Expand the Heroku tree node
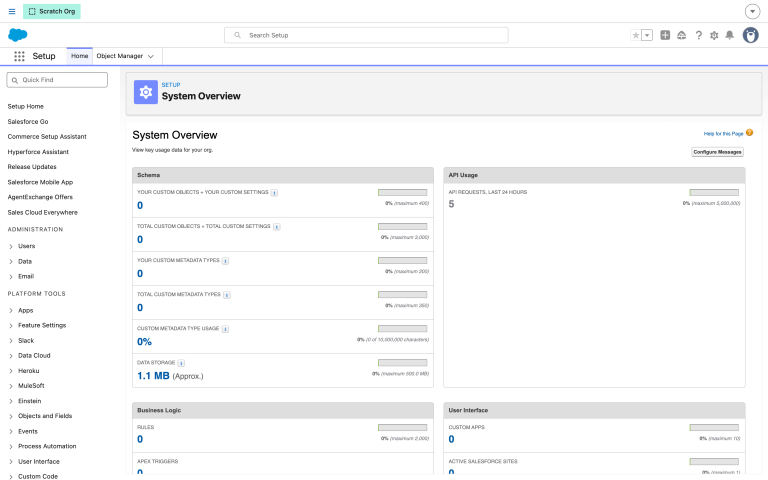This screenshot has width=768, height=480. pyautogui.click(x=11, y=371)
